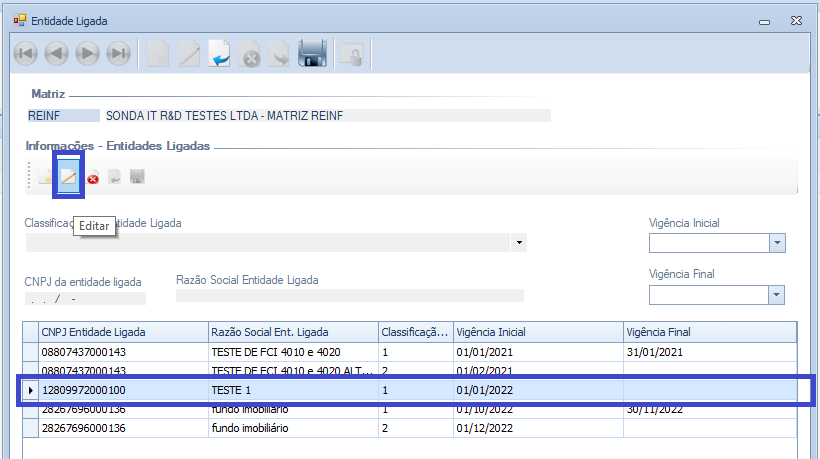
Task: Click the blue undo arrow icon in main toolbar
Action: pos(220,54)
